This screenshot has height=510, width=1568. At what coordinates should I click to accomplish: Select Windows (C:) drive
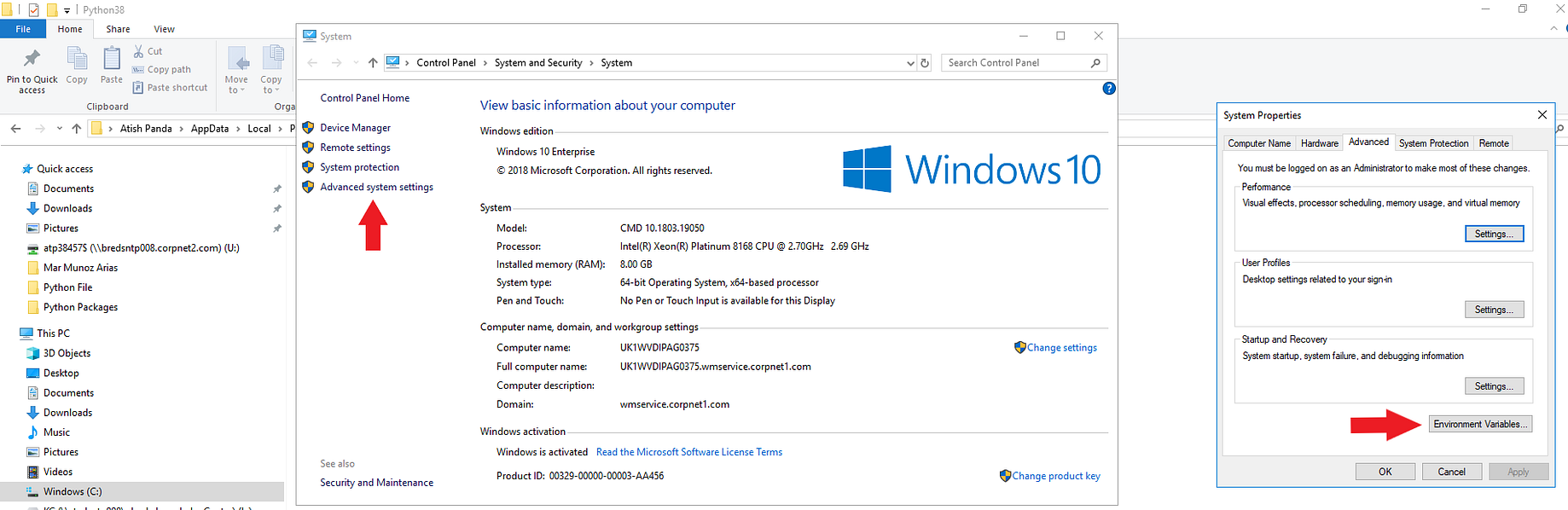[x=73, y=491]
